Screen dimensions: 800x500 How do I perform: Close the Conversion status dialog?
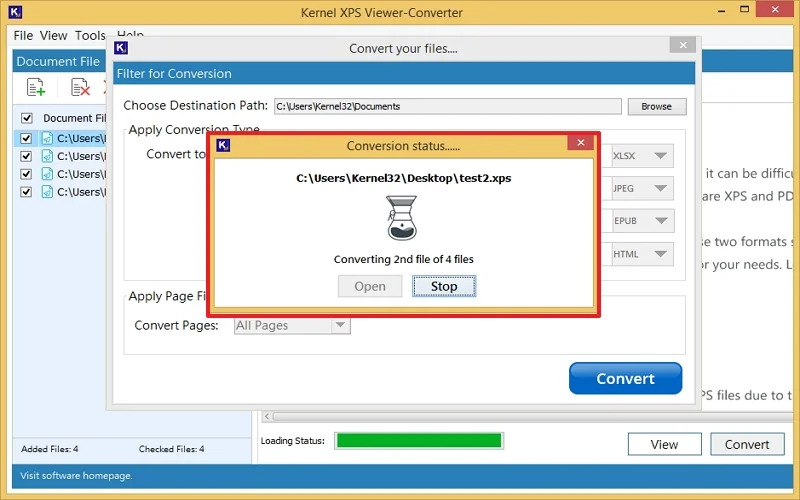pos(581,142)
